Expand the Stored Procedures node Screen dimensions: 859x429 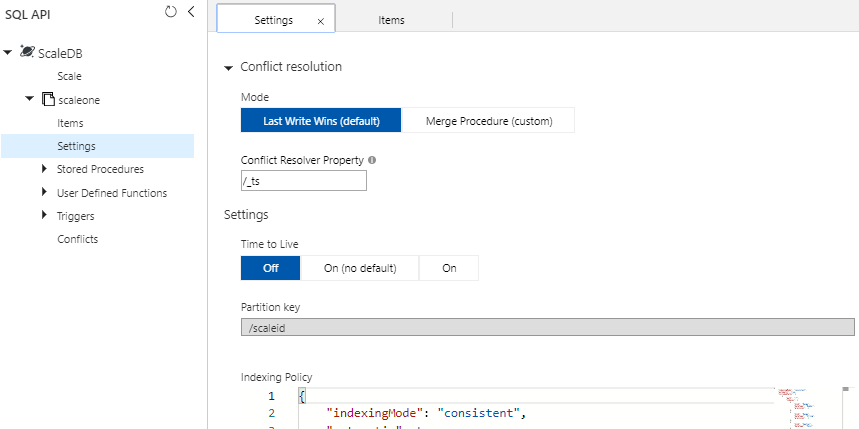(x=44, y=169)
